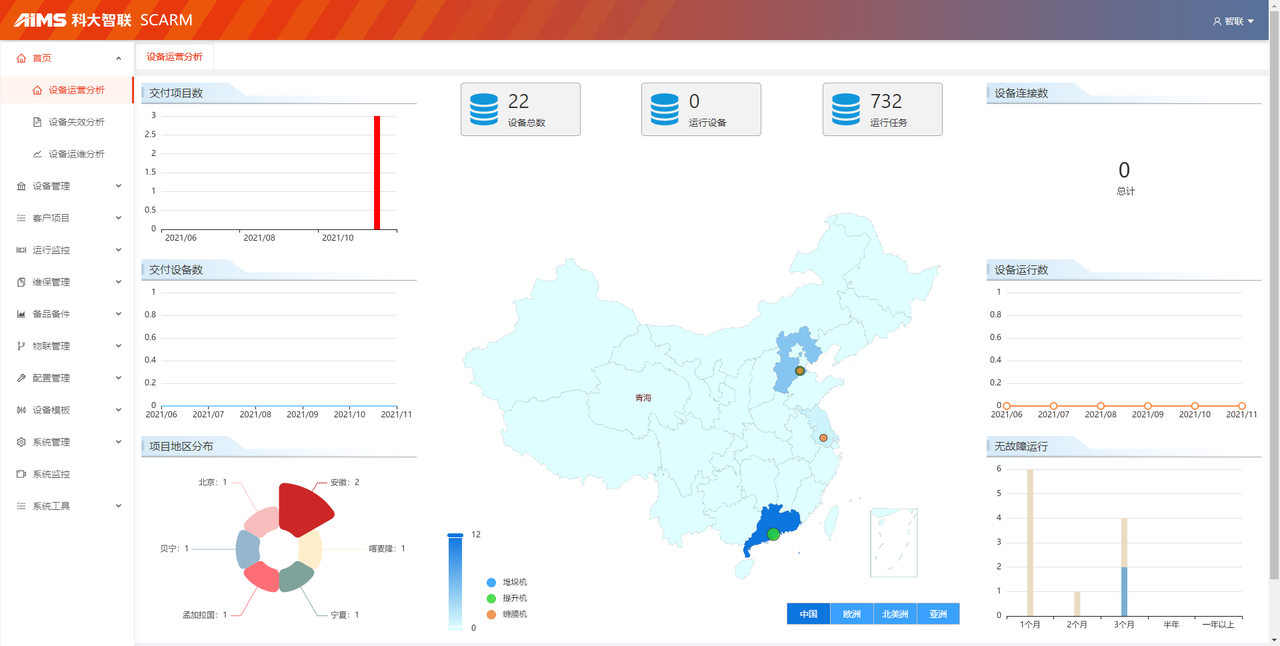Click the branch icon beside 物联管理

21,346
